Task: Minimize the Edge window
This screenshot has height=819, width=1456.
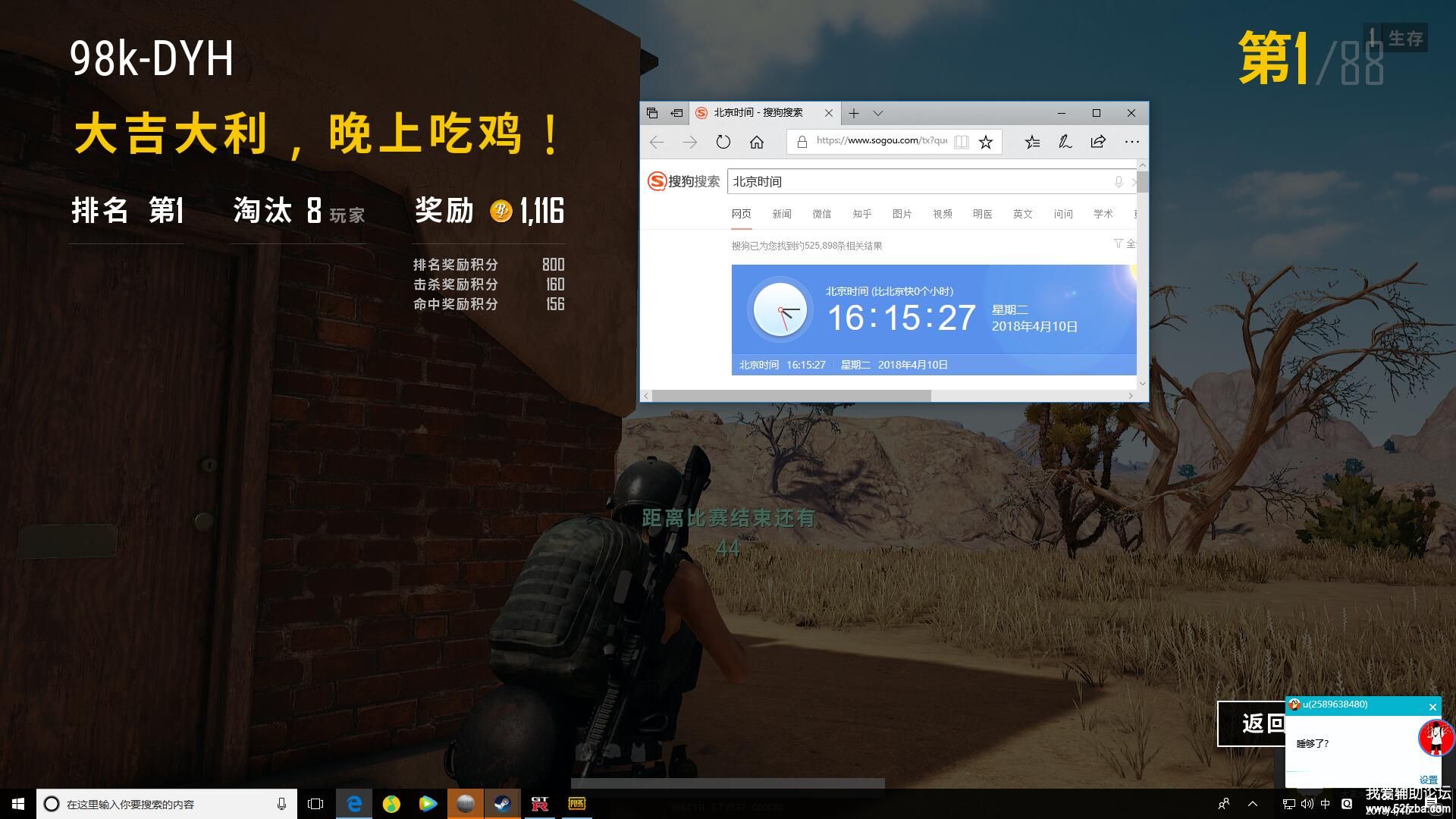Action: tap(1062, 113)
